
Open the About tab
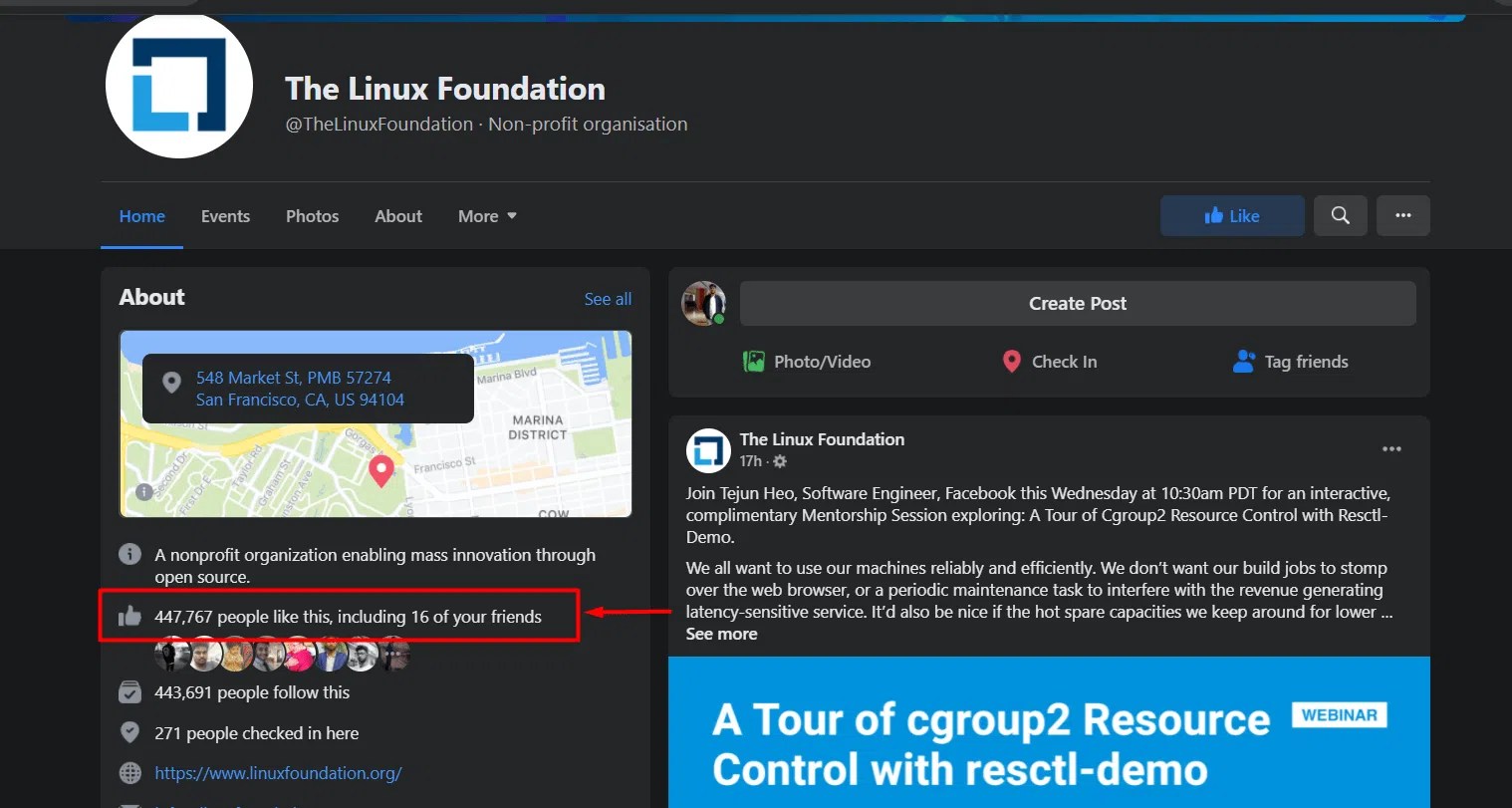point(397,215)
